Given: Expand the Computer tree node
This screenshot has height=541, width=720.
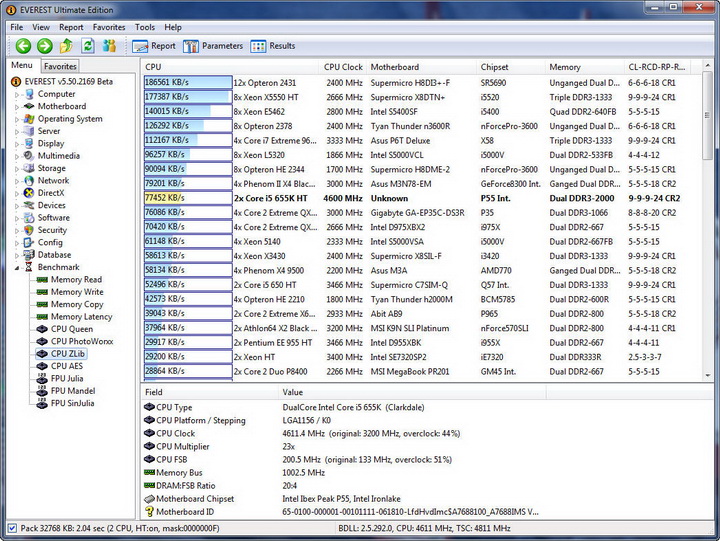Looking at the screenshot, I should click(x=17, y=95).
